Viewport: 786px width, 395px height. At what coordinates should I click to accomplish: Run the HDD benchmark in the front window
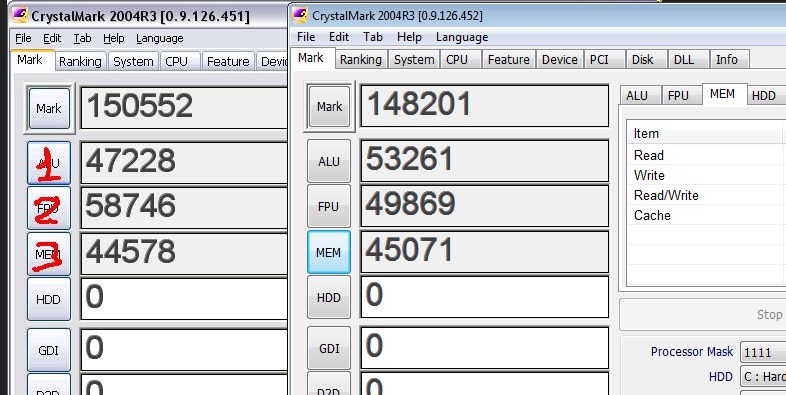click(x=329, y=297)
